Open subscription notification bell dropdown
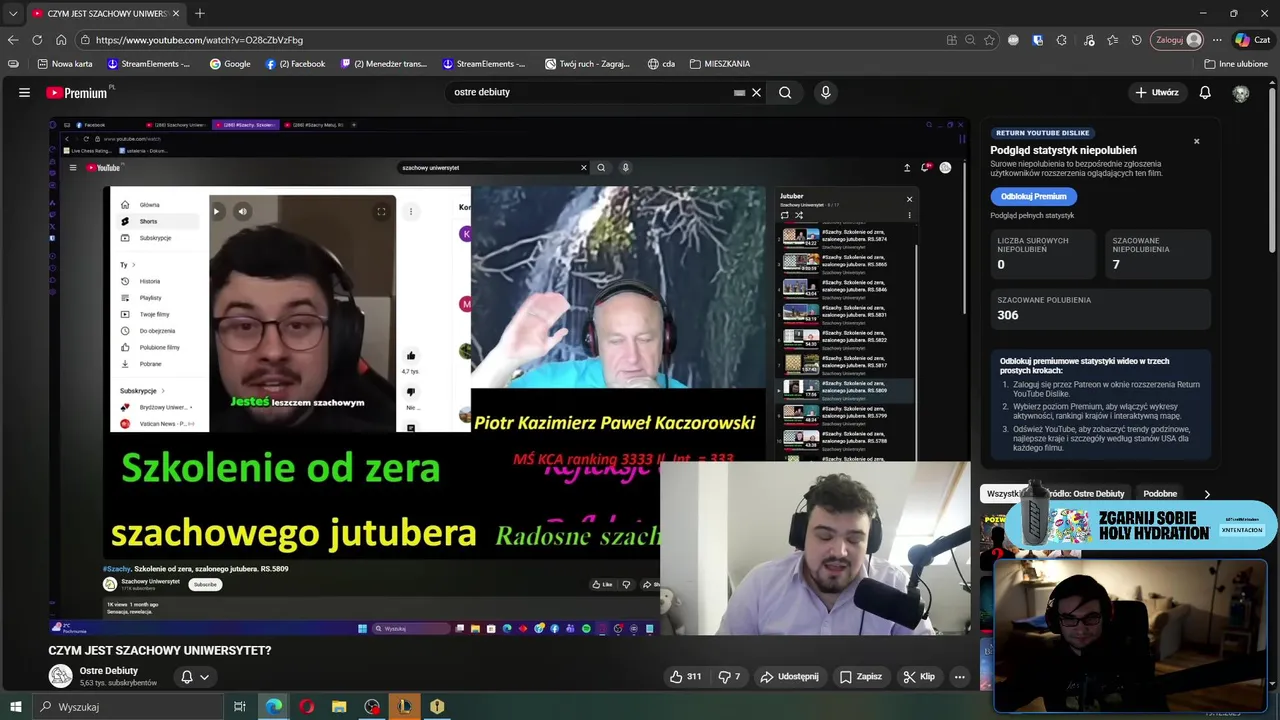Image resolution: width=1280 pixels, height=720 pixels. point(194,677)
